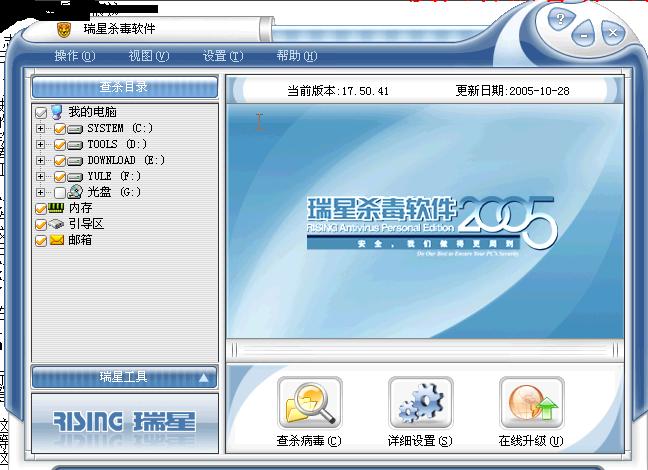Screen dimensions: 648x470
Task: Uncheck the 内存 memory checkbox
Action: coord(41,209)
